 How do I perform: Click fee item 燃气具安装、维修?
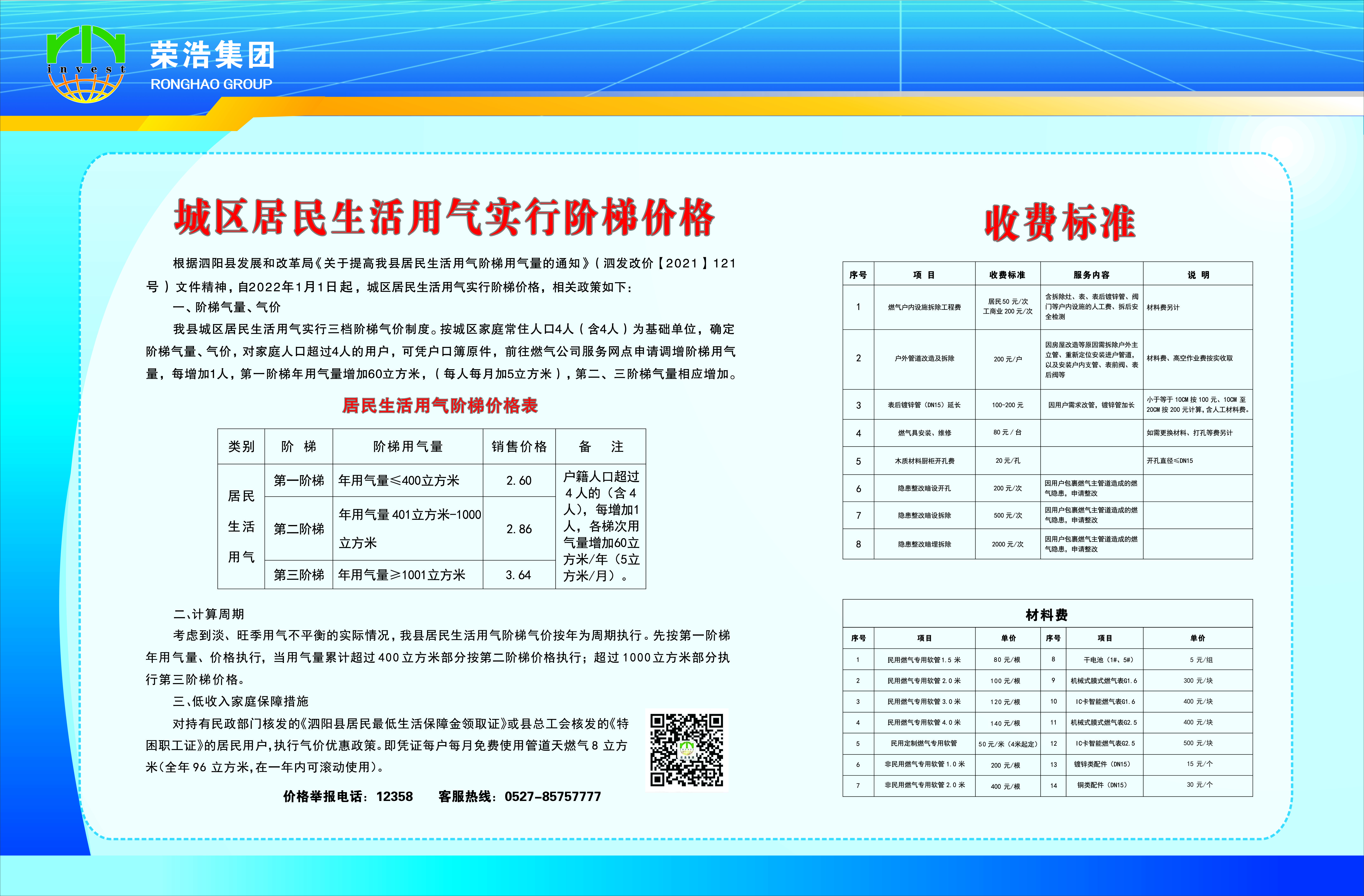pos(924,433)
